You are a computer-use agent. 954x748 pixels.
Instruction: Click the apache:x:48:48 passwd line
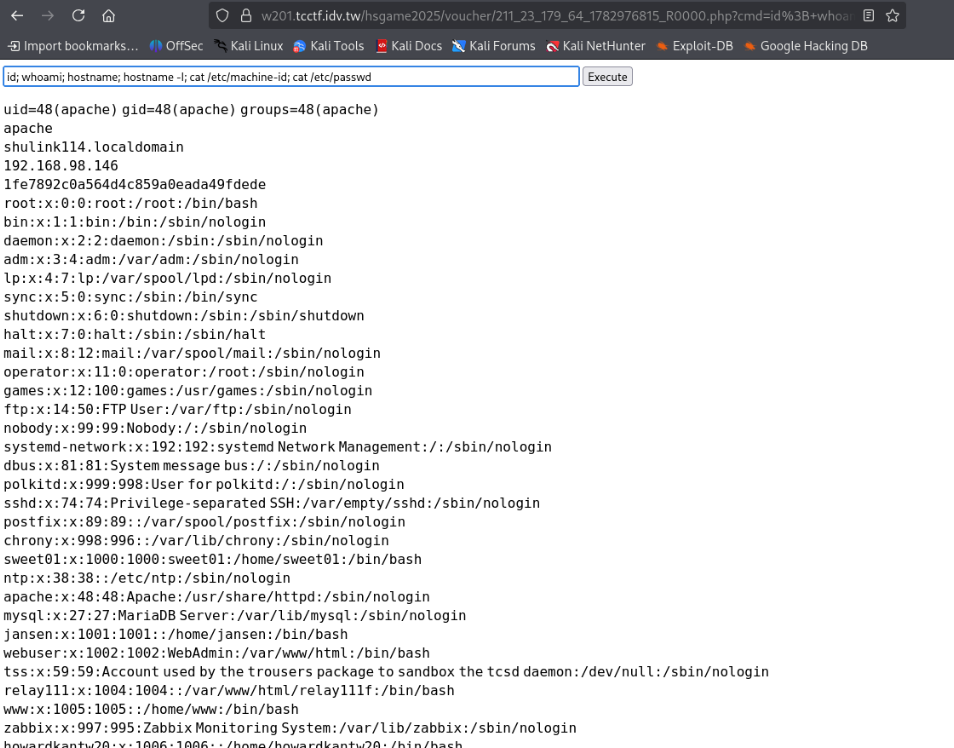pyautogui.click(x=217, y=597)
